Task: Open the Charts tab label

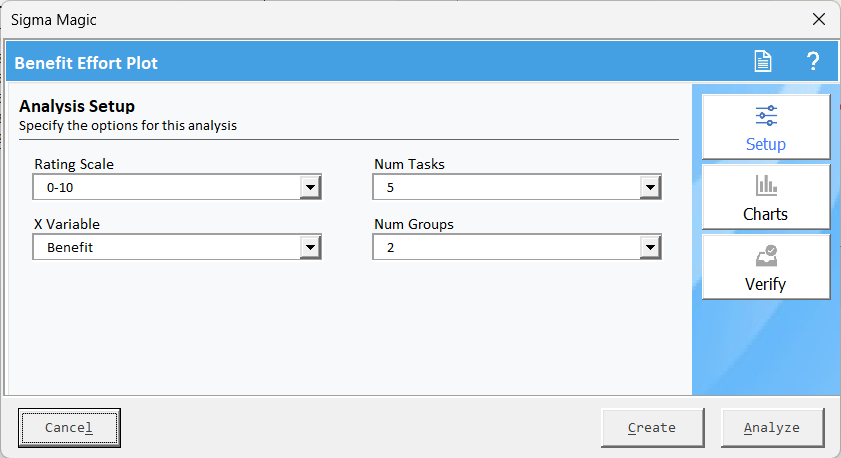Action: click(x=766, y=214)
